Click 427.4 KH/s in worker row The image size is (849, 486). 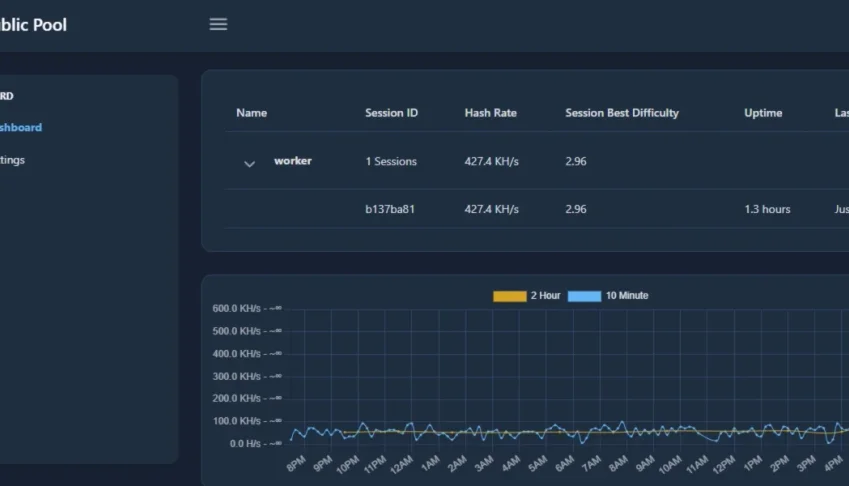(491, 161)
